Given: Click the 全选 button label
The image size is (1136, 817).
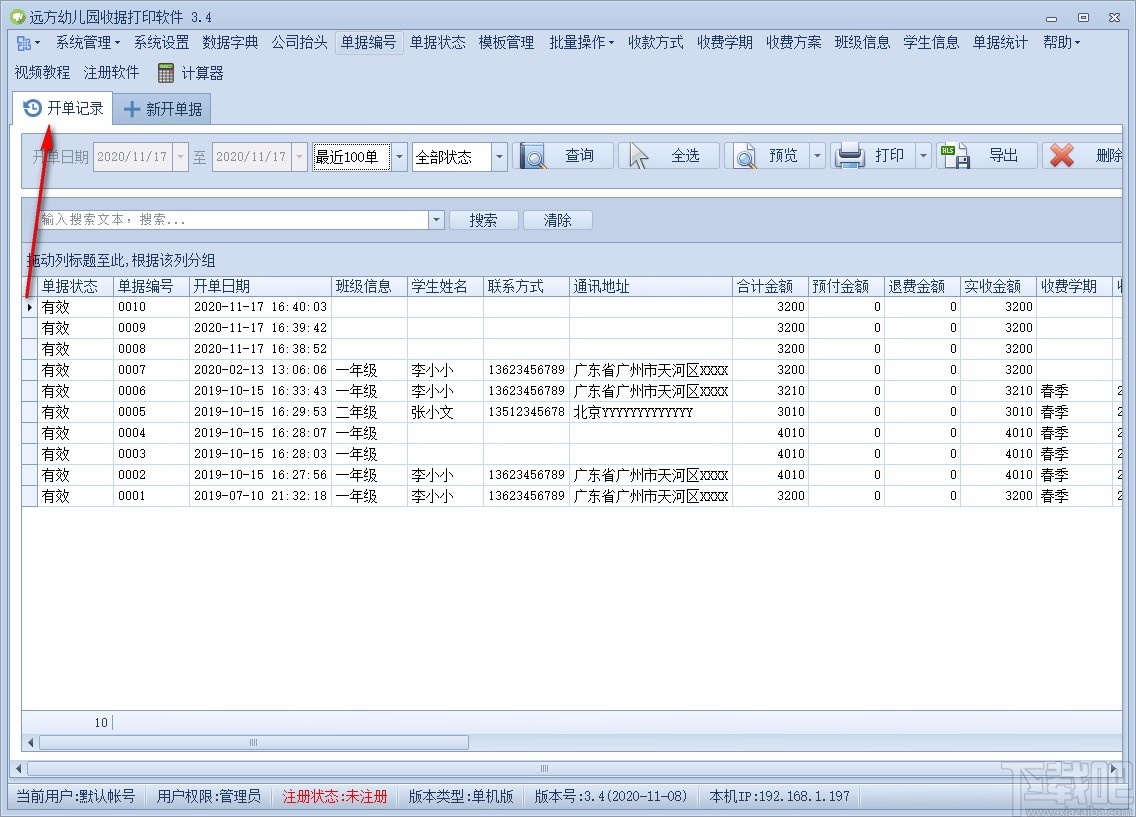Looking at the screenshot, I should point(685,156).
